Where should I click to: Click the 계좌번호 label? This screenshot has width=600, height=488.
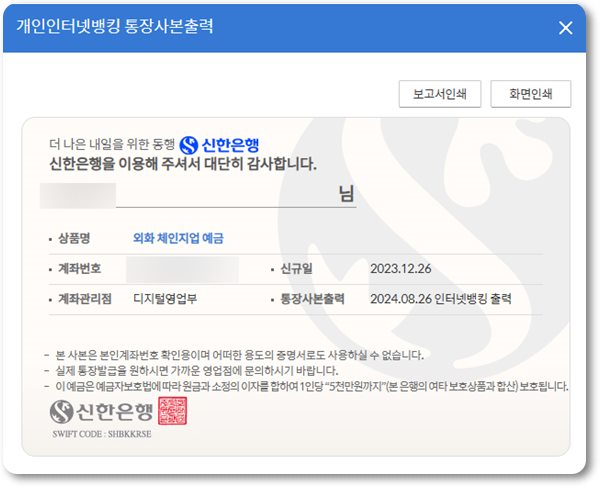tap(79, 269)
